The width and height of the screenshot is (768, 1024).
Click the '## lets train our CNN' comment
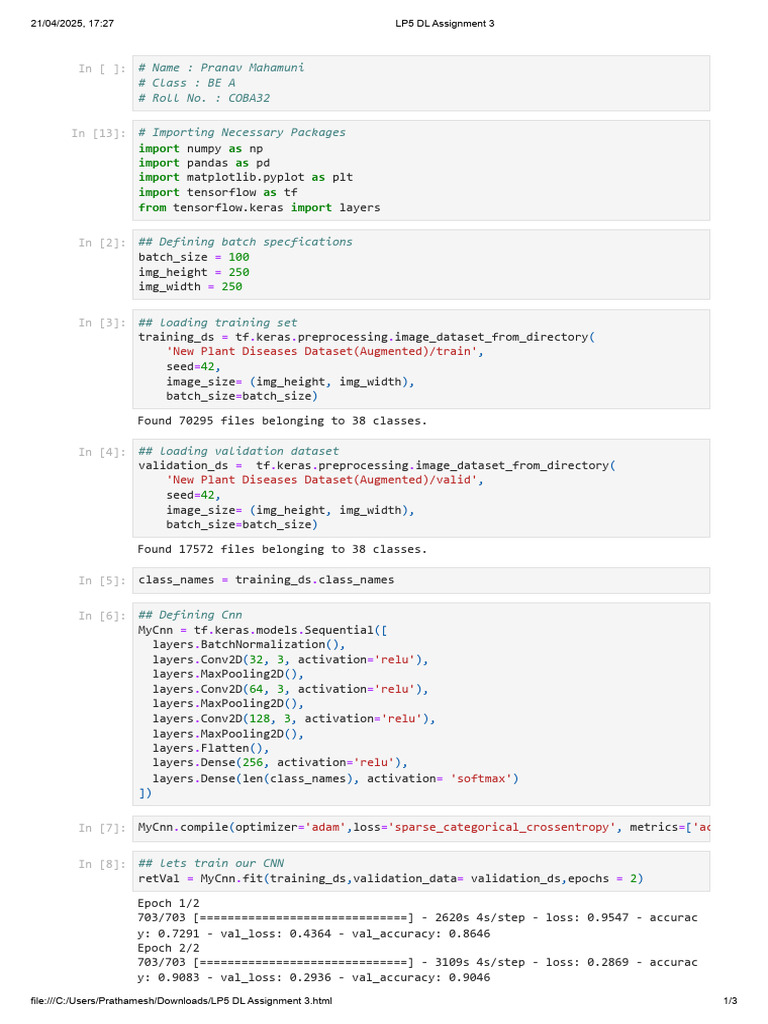[x=211, y=863]
